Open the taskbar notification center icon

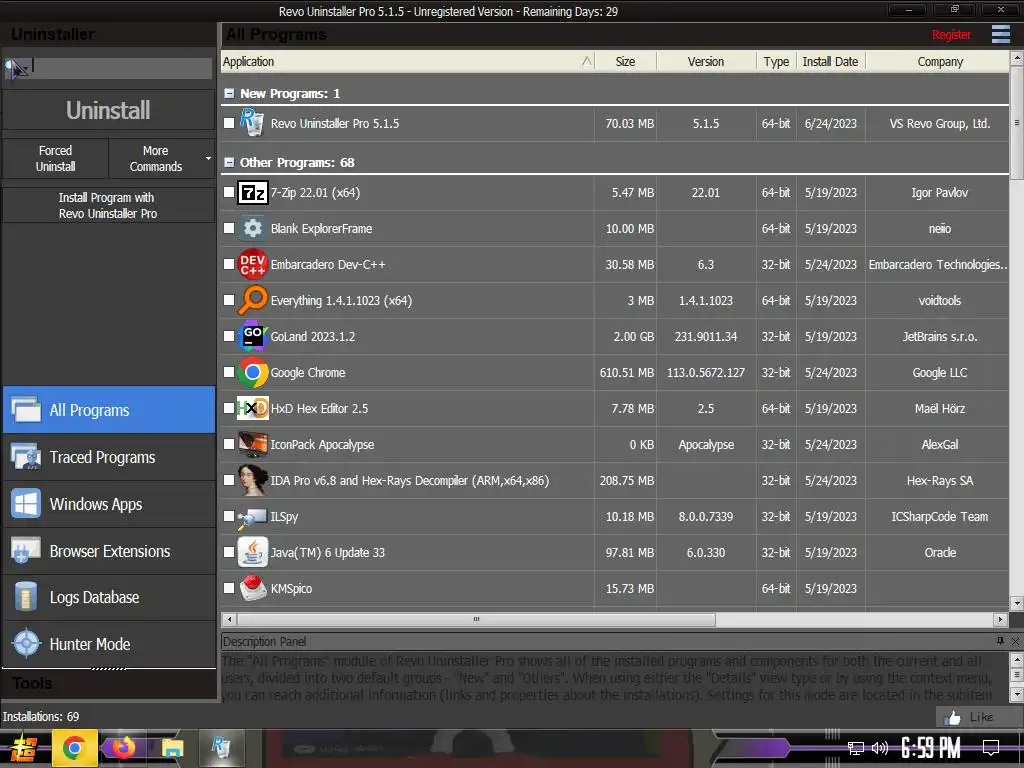tap(991, 748)
